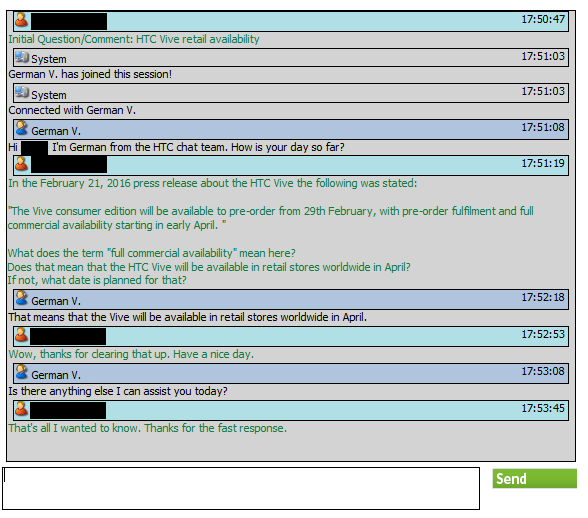Image resolution: width=588 pixels, height=518 pixels.
Task: Click the System icon above 'has joined this session'
Action: tap(22, 57)
